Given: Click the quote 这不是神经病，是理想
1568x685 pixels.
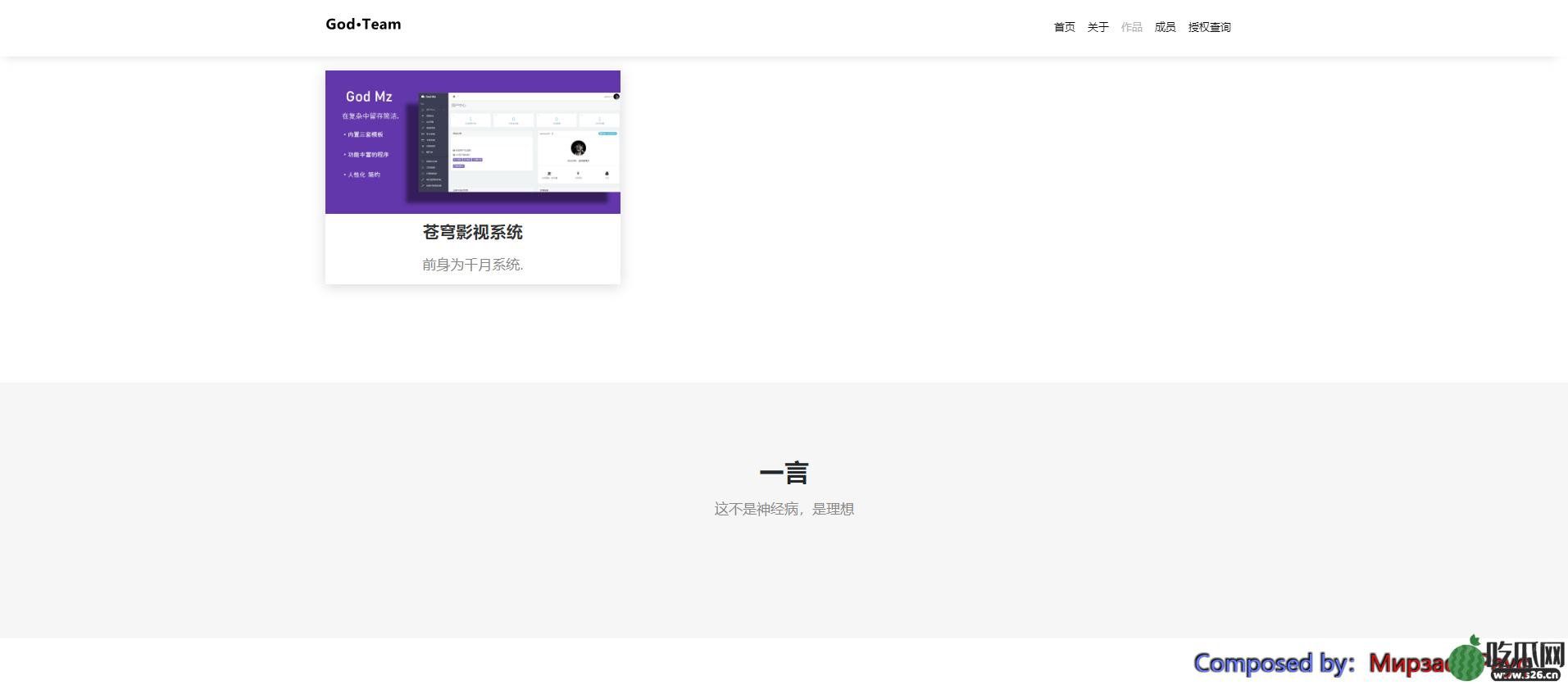Looking at the screenshot, I should (x=784, y=509).
